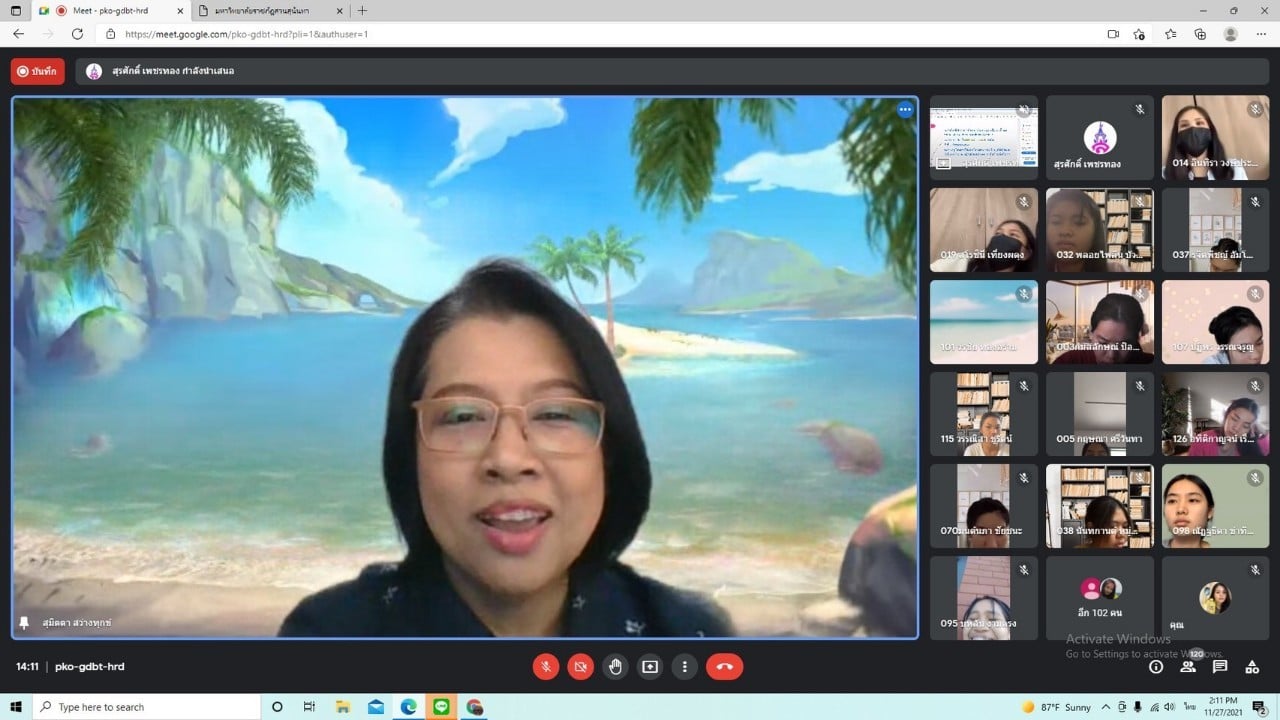Image resolution: width=1280 pixels, height=720 pixels.
Task: Leave the call with red hang-up button
Action: coord(724,666)
